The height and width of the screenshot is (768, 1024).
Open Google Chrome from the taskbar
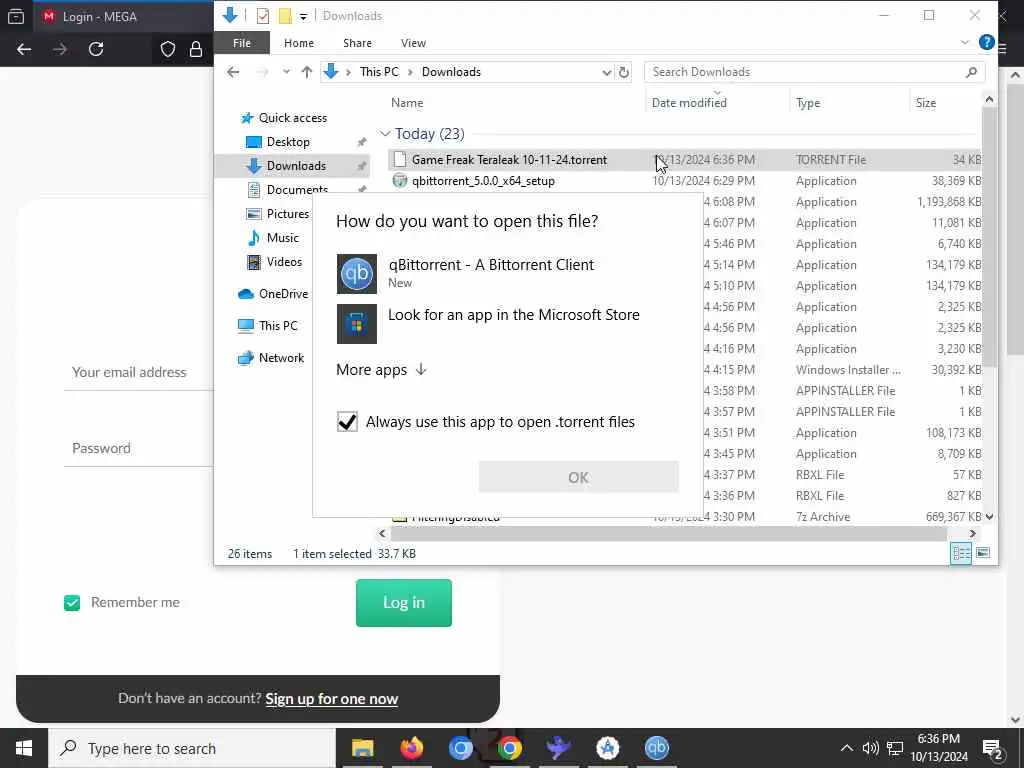(509, 748)
